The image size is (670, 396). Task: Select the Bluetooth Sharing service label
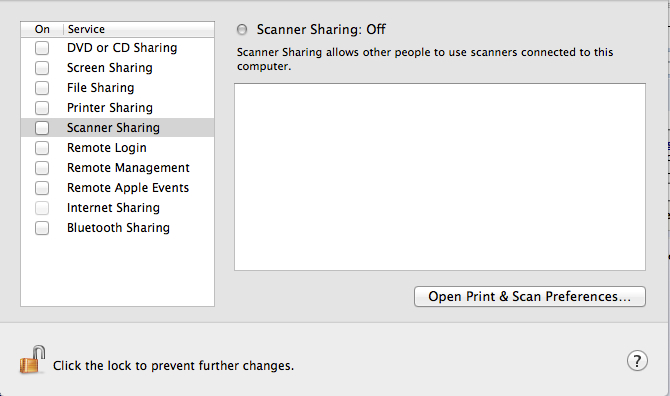pyautogui.click(x=118, y=228)
